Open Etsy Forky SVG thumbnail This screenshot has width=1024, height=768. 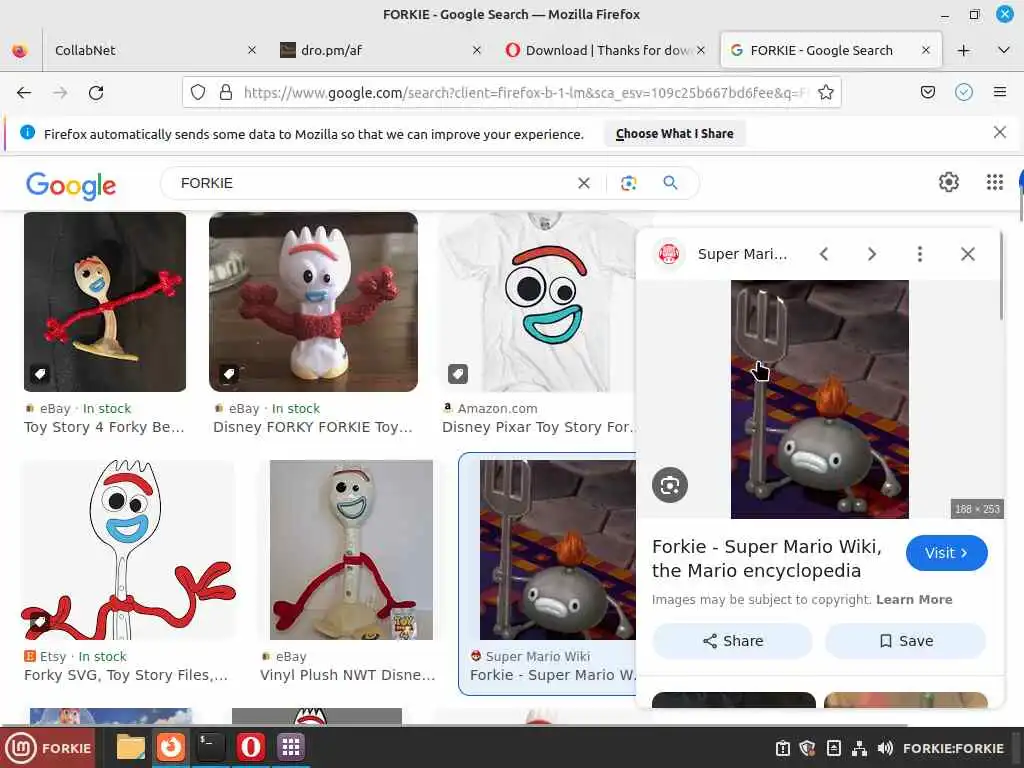click(128, 550)
